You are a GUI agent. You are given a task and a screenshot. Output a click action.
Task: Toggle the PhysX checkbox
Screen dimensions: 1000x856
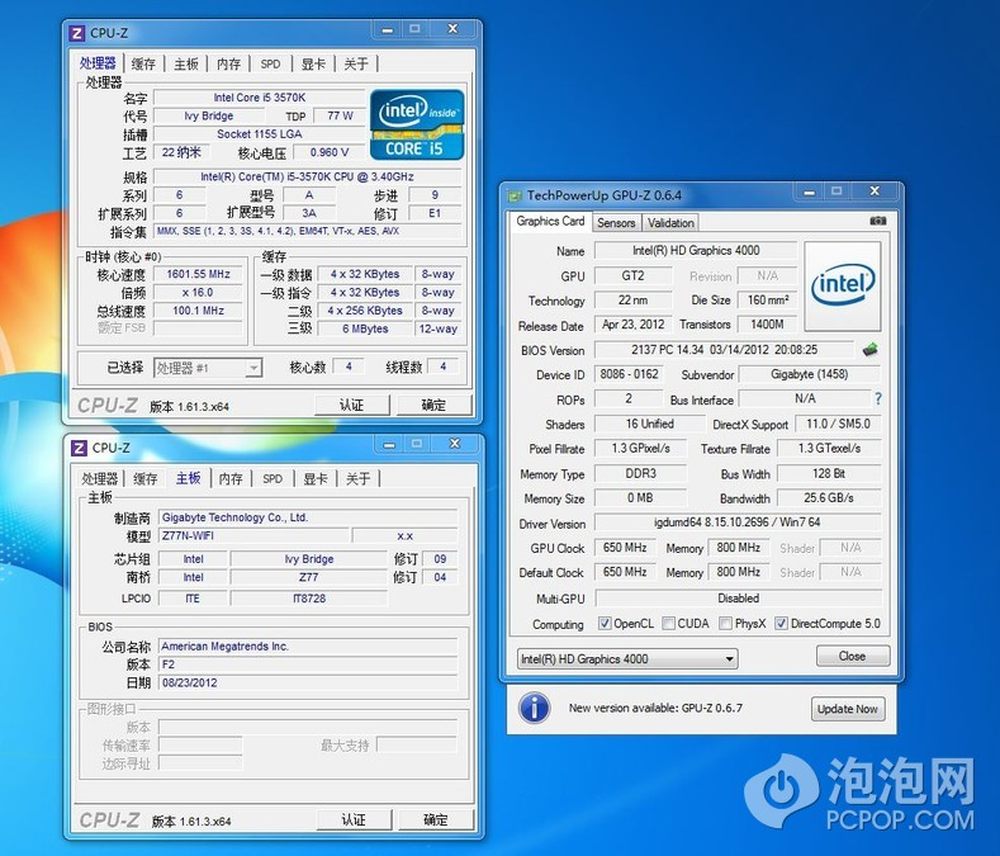(x=725, y=623)
